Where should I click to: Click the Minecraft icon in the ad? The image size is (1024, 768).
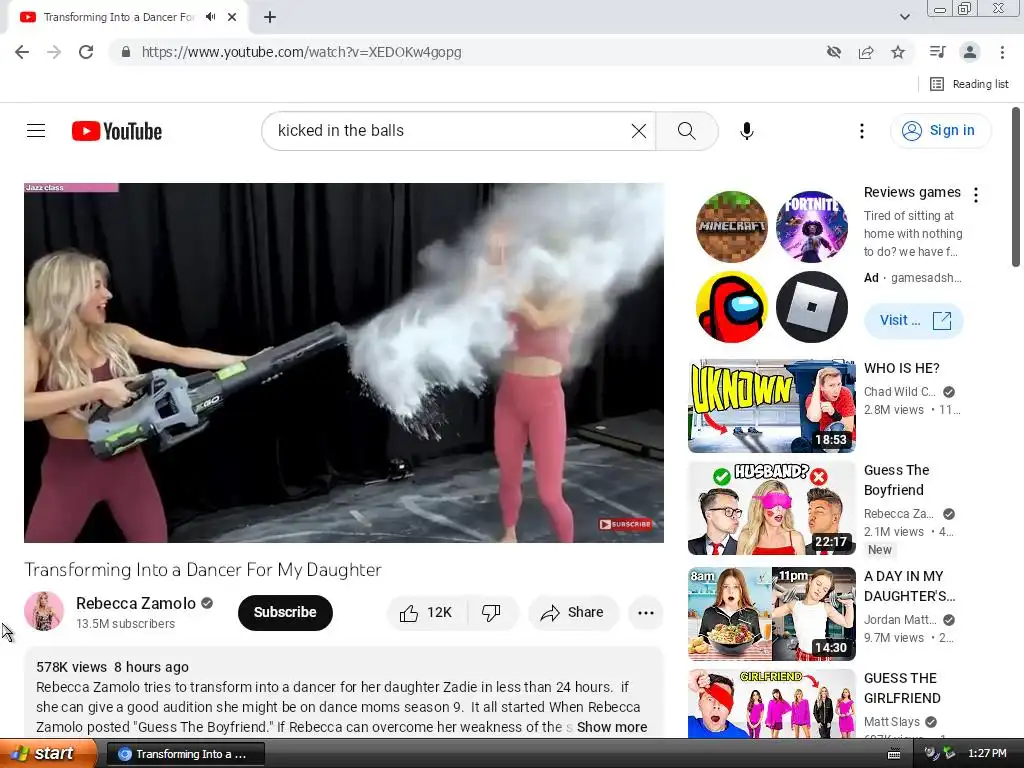click(731, 227)
